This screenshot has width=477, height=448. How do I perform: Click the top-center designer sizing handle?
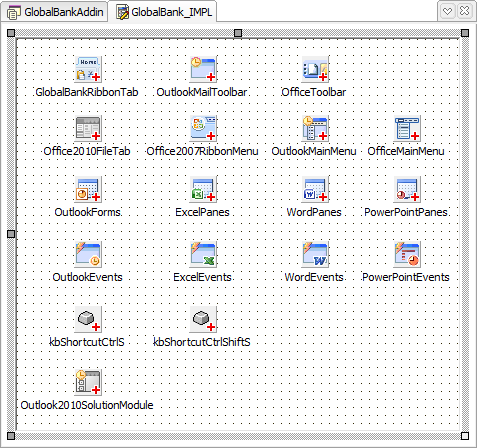point(238,33)
